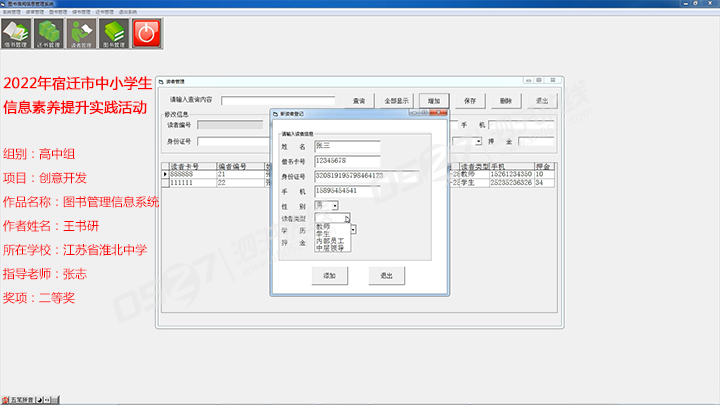
Task: Open the 读者类型 combo box arrow
Action: point(348,218)
